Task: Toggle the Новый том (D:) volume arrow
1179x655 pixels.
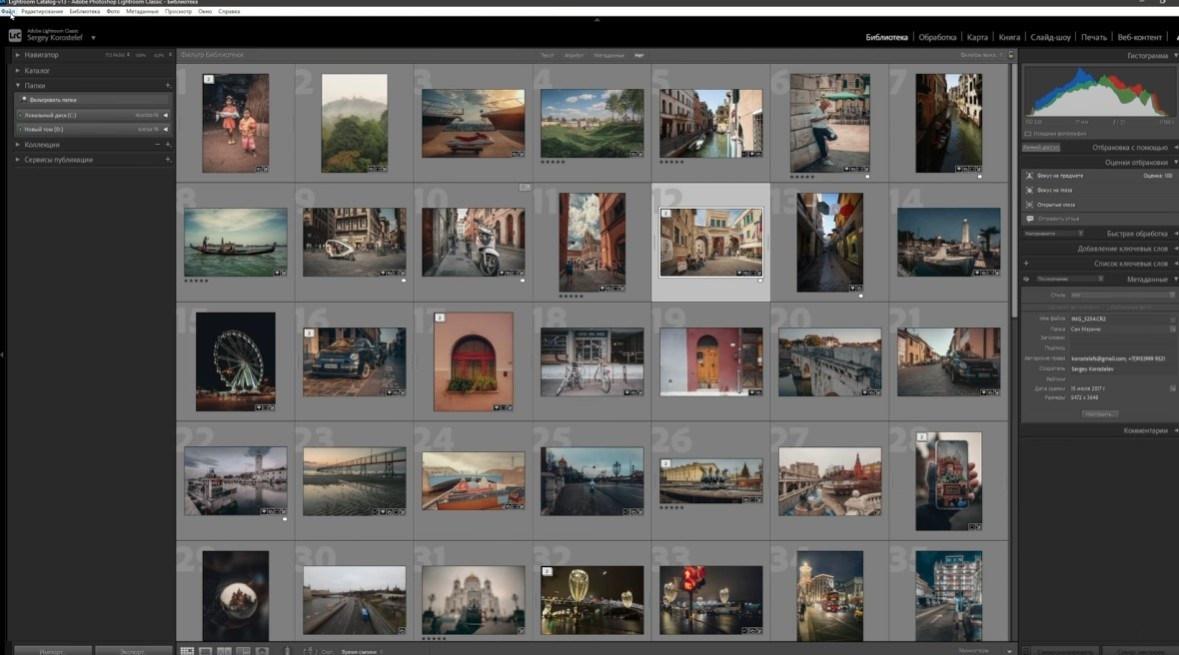Action: [x=165, y=129]
